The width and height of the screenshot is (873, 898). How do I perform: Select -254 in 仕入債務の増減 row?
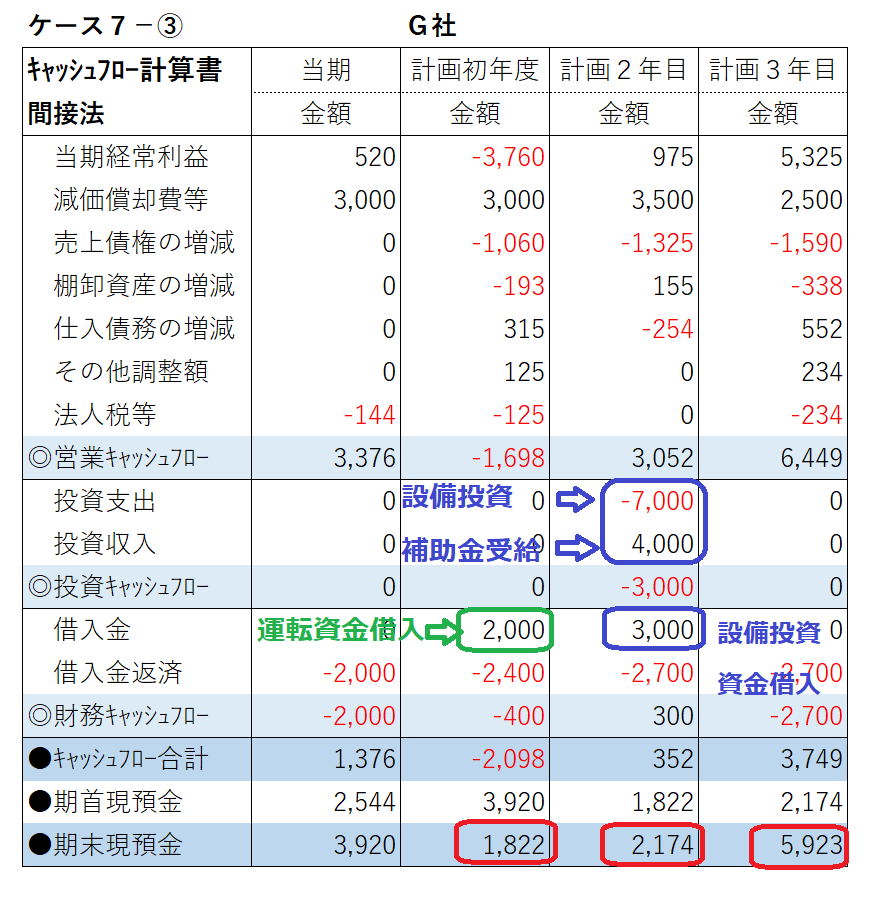(667, 329)
